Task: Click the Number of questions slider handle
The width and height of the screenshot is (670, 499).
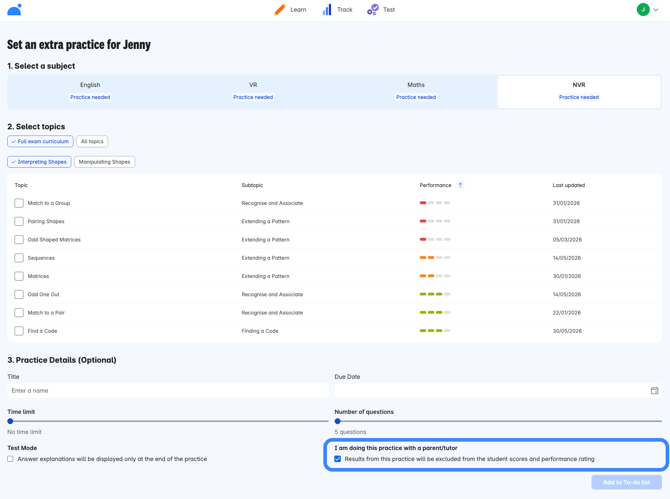Action: [338, 421]
